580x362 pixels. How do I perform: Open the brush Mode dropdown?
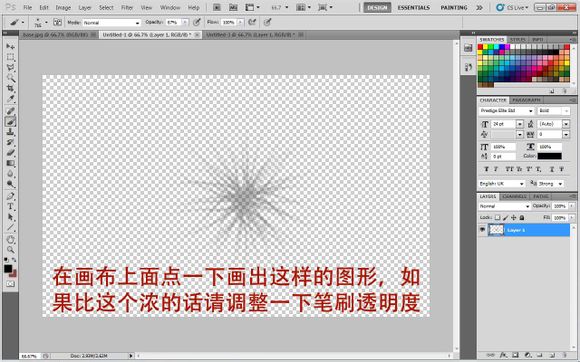(x=111, y=23)
